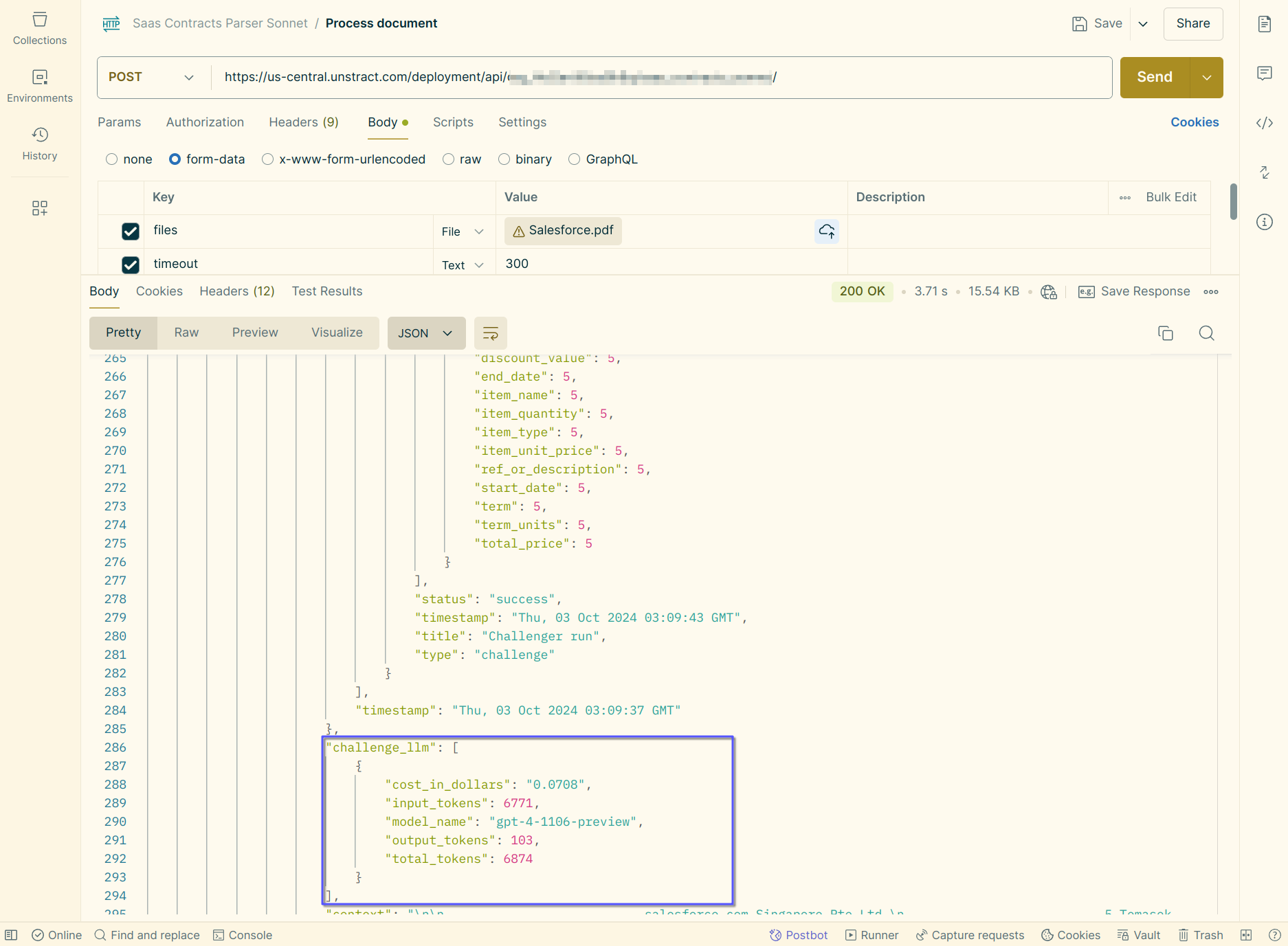Image resolution: width=1288 pixels, height=946 pixels.
Task: Switch to the Headers (9) request tab
Action: (x=304, y=122)
